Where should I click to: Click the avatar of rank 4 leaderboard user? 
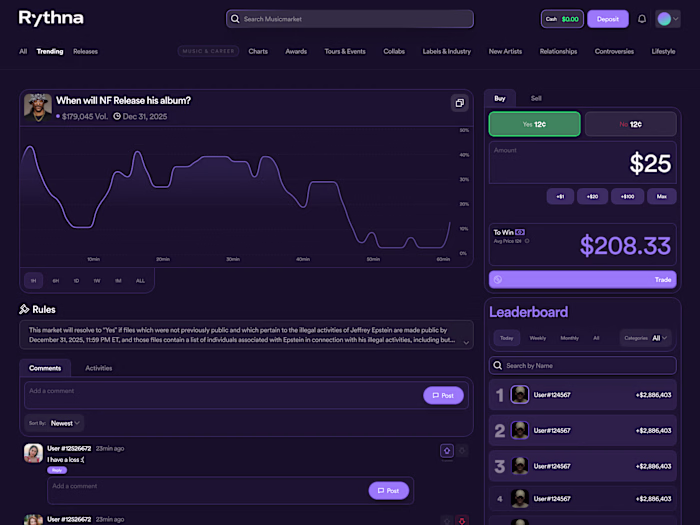(520, 499)
